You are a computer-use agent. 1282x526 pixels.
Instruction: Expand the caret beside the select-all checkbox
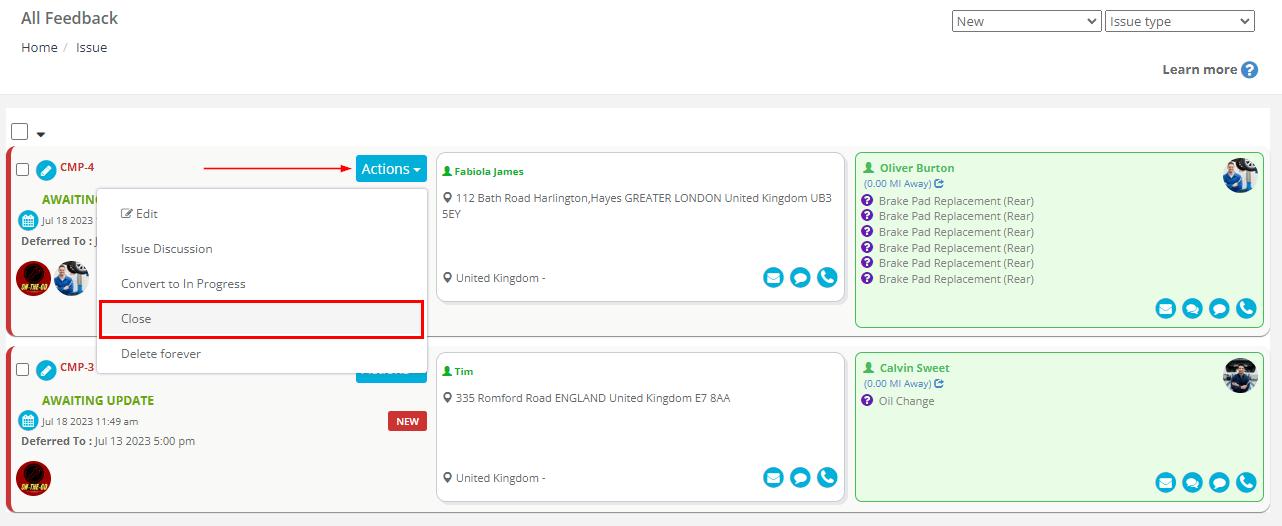click(41, 134)
